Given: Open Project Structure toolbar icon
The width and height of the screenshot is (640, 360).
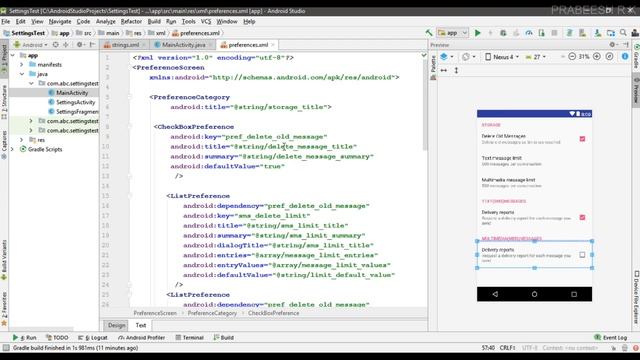Looking at the screenshot, I should point(611,33).
